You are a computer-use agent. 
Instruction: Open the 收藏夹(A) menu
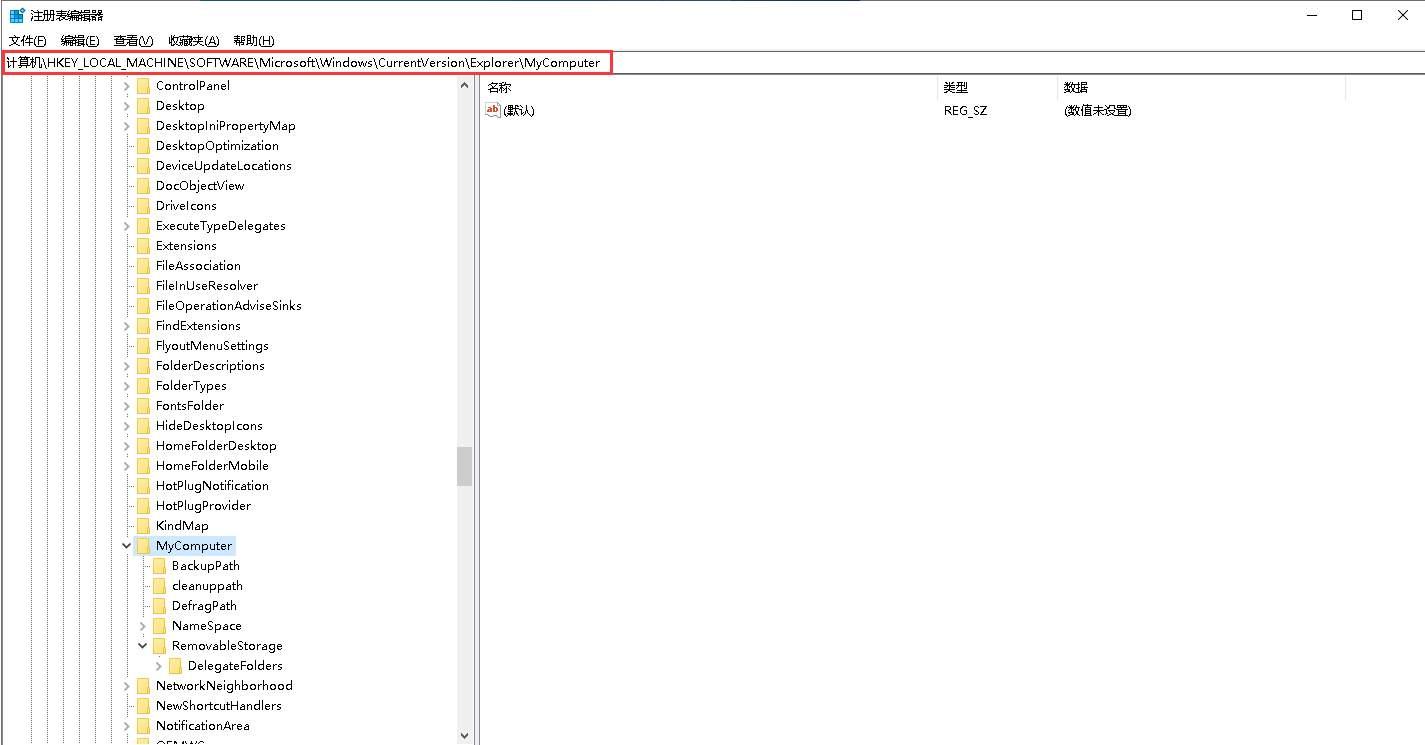(x=193, y=40)
